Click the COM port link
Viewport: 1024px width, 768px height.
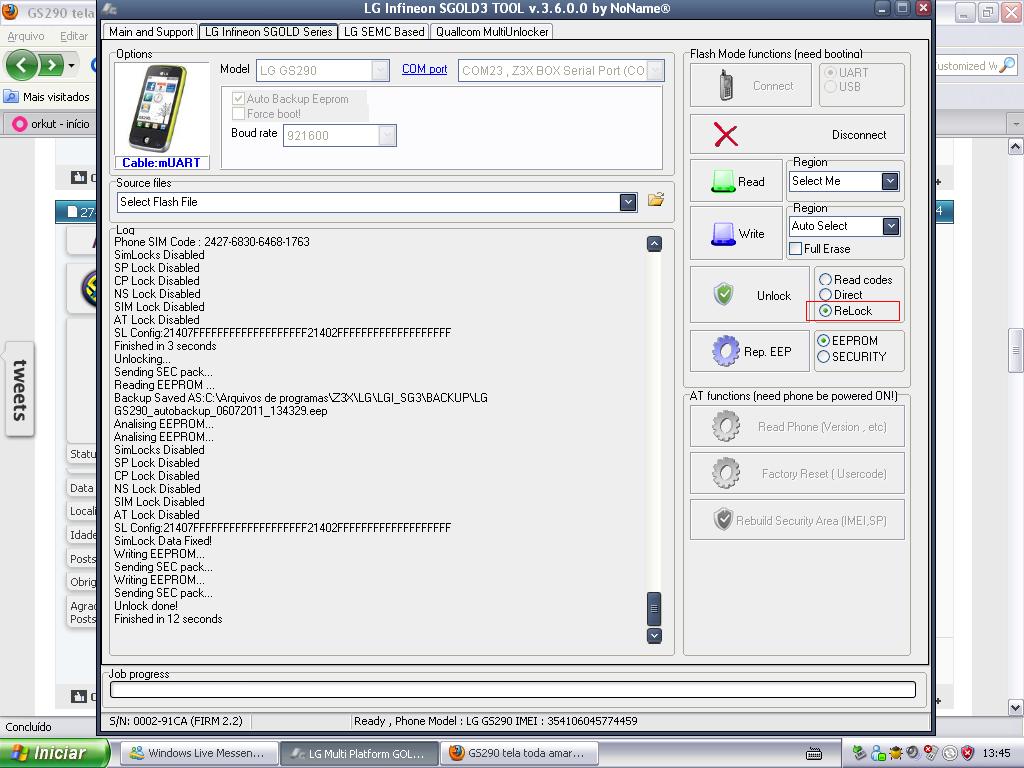coord(424,69)
